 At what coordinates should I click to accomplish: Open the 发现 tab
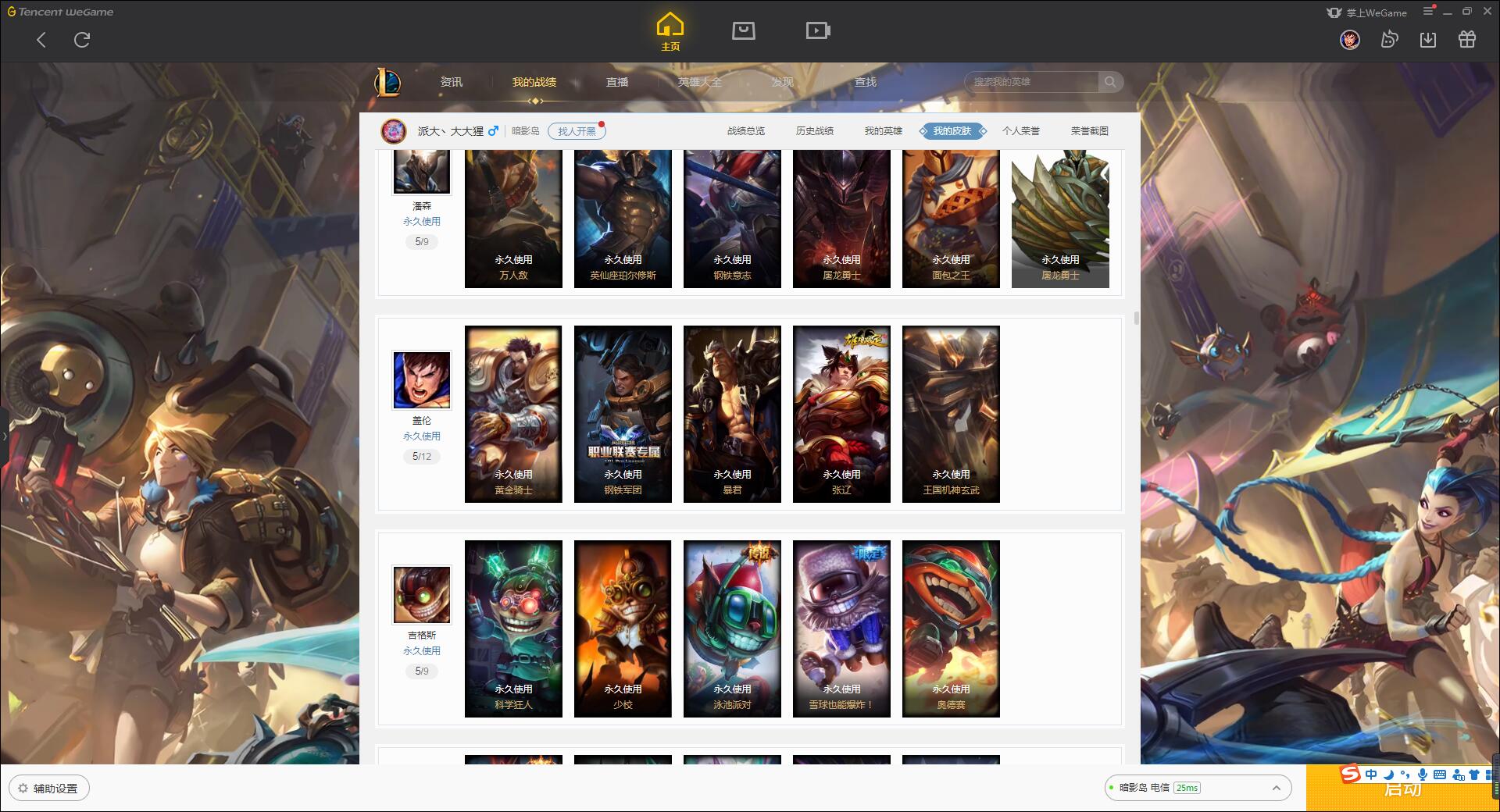783,82
